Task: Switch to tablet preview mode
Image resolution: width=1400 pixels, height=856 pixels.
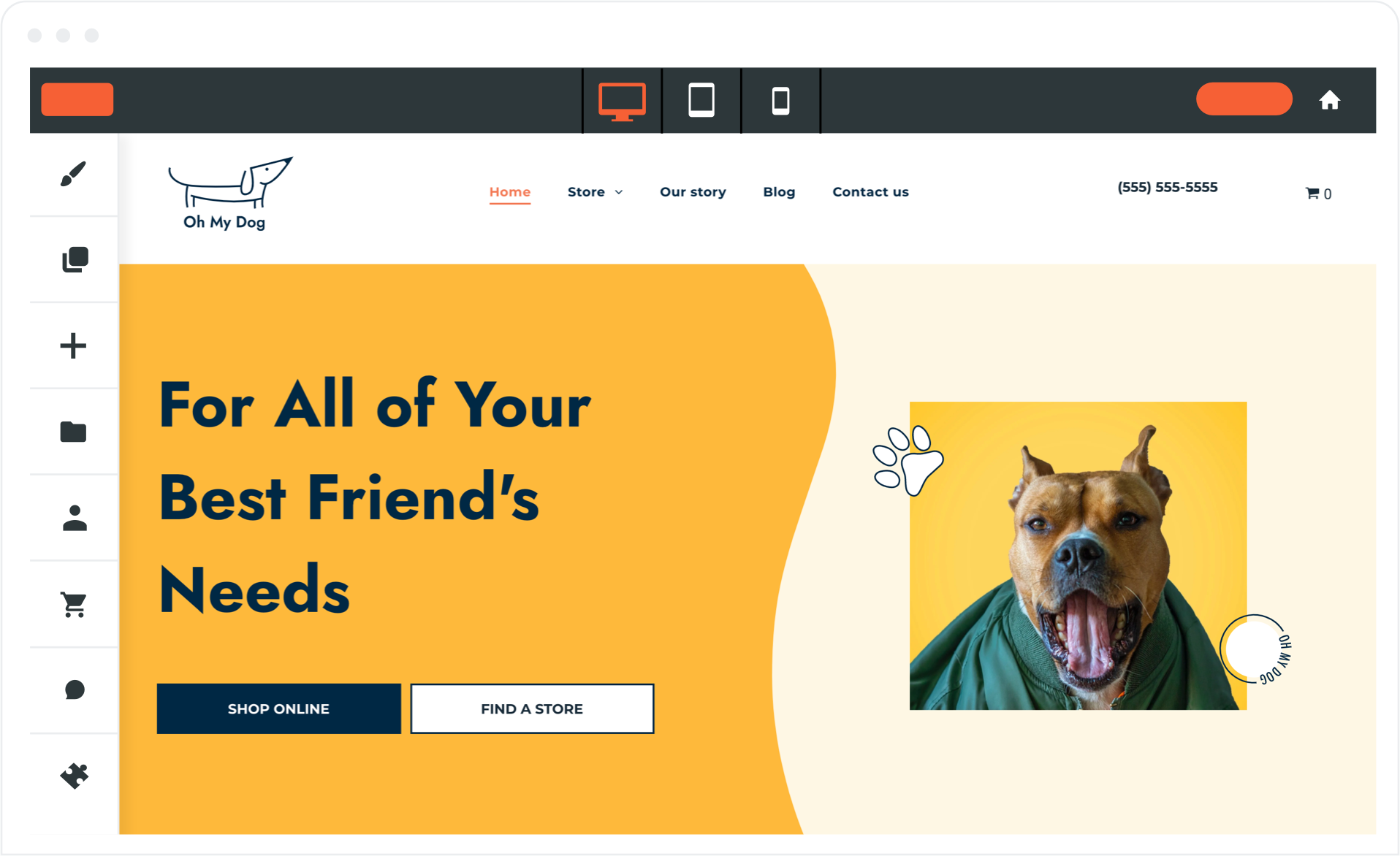Action: 701,100
